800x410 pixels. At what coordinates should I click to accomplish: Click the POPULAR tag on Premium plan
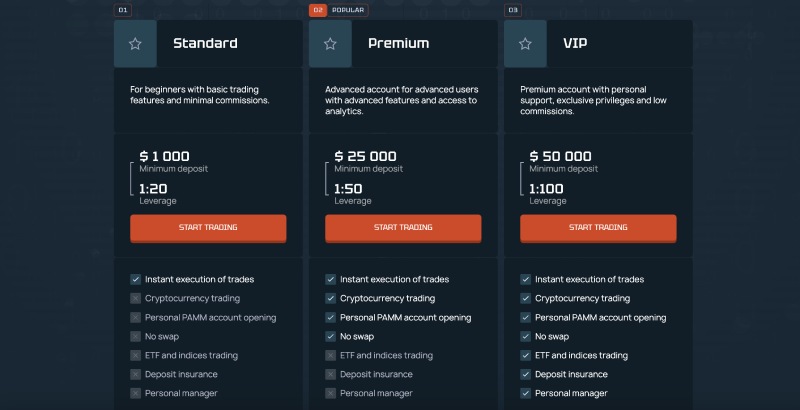[x=348, y=10]
